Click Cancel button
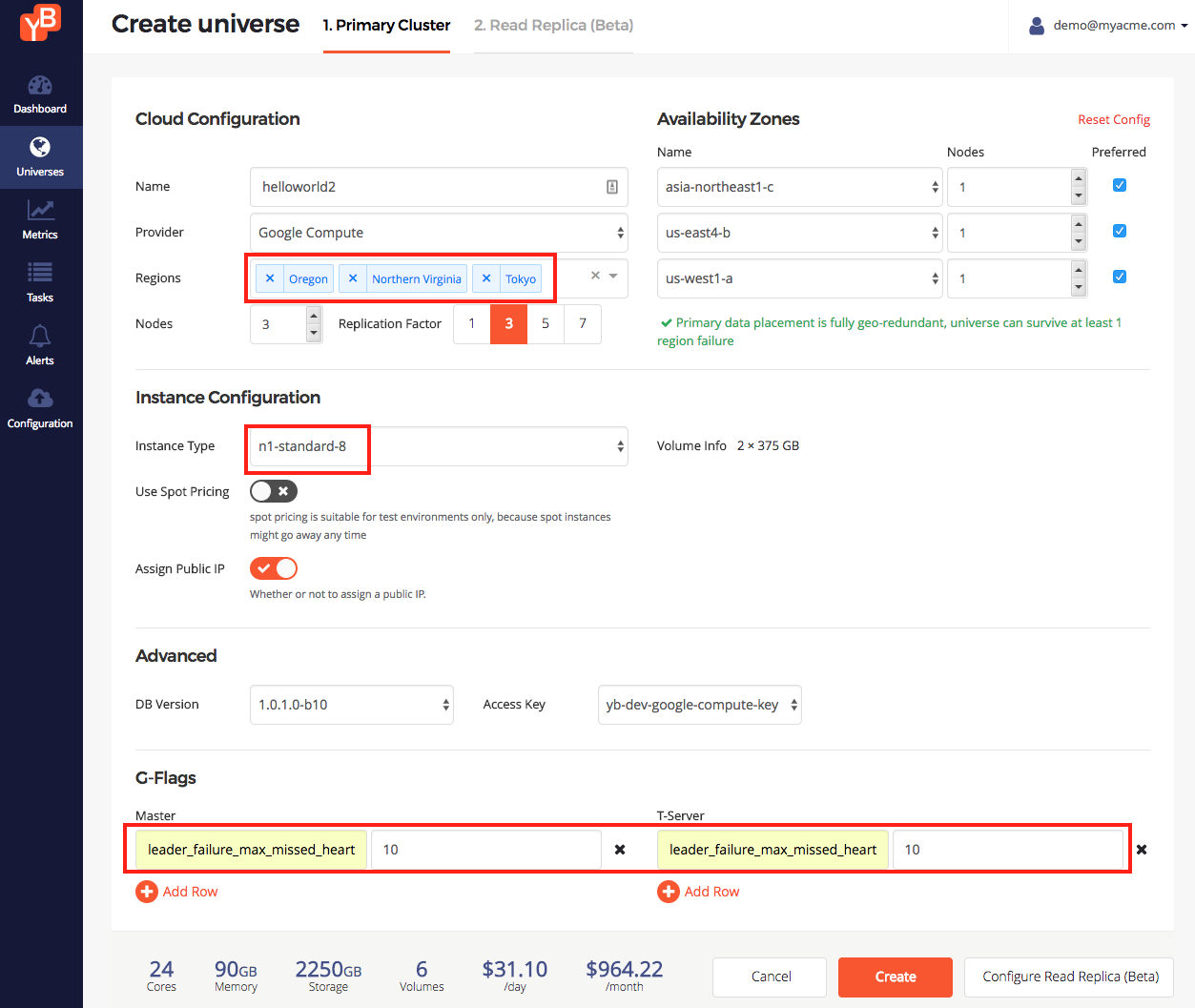The width and height of the screenshot is (1195, 1008). coord(771,977)
